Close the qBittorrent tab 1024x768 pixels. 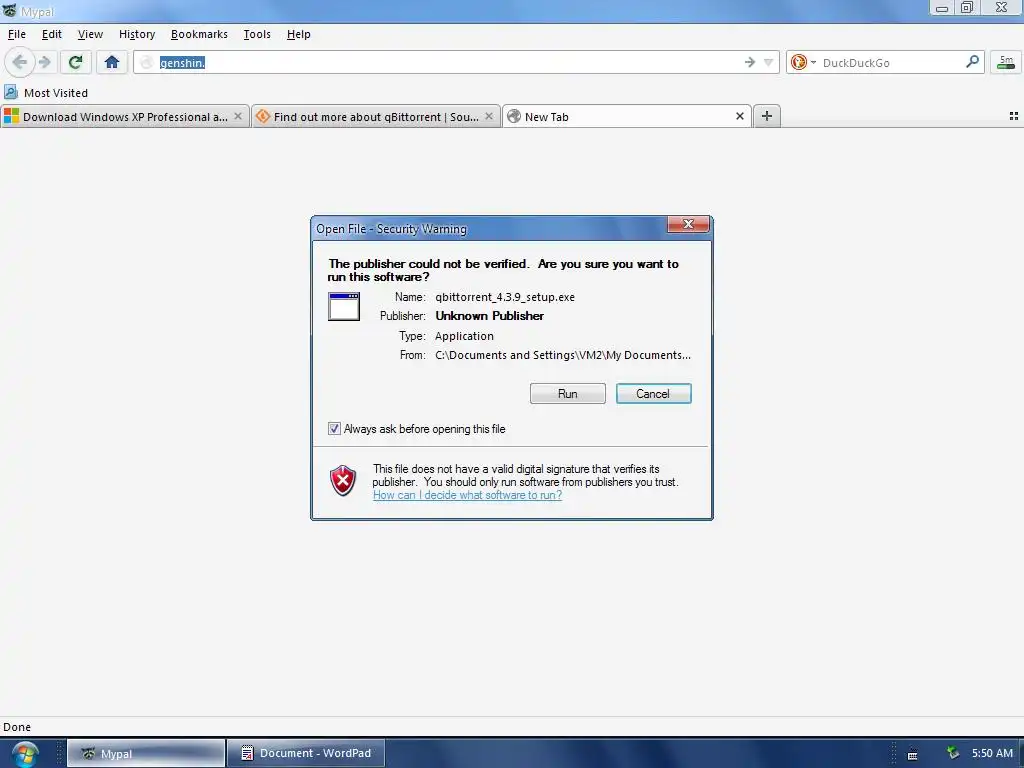[x=488, y=116]
